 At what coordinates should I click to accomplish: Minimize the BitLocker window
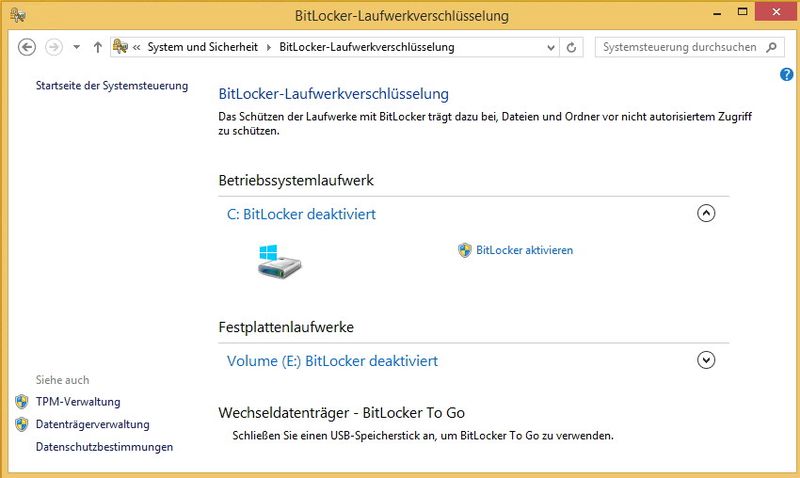pos(717,12)
